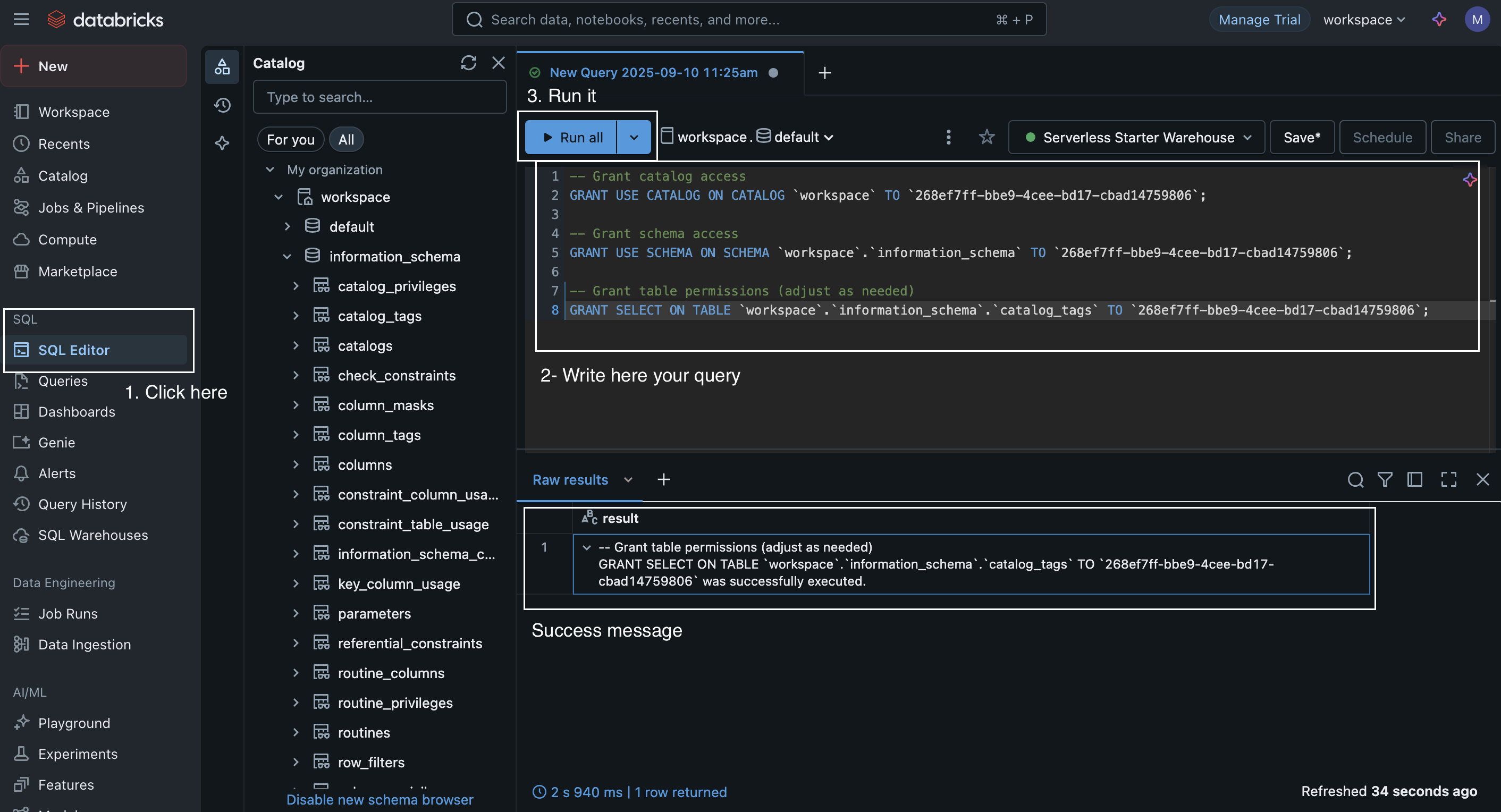The image size is (1501, 812).
Task: Select the All filter
Action: click(346, 139)
